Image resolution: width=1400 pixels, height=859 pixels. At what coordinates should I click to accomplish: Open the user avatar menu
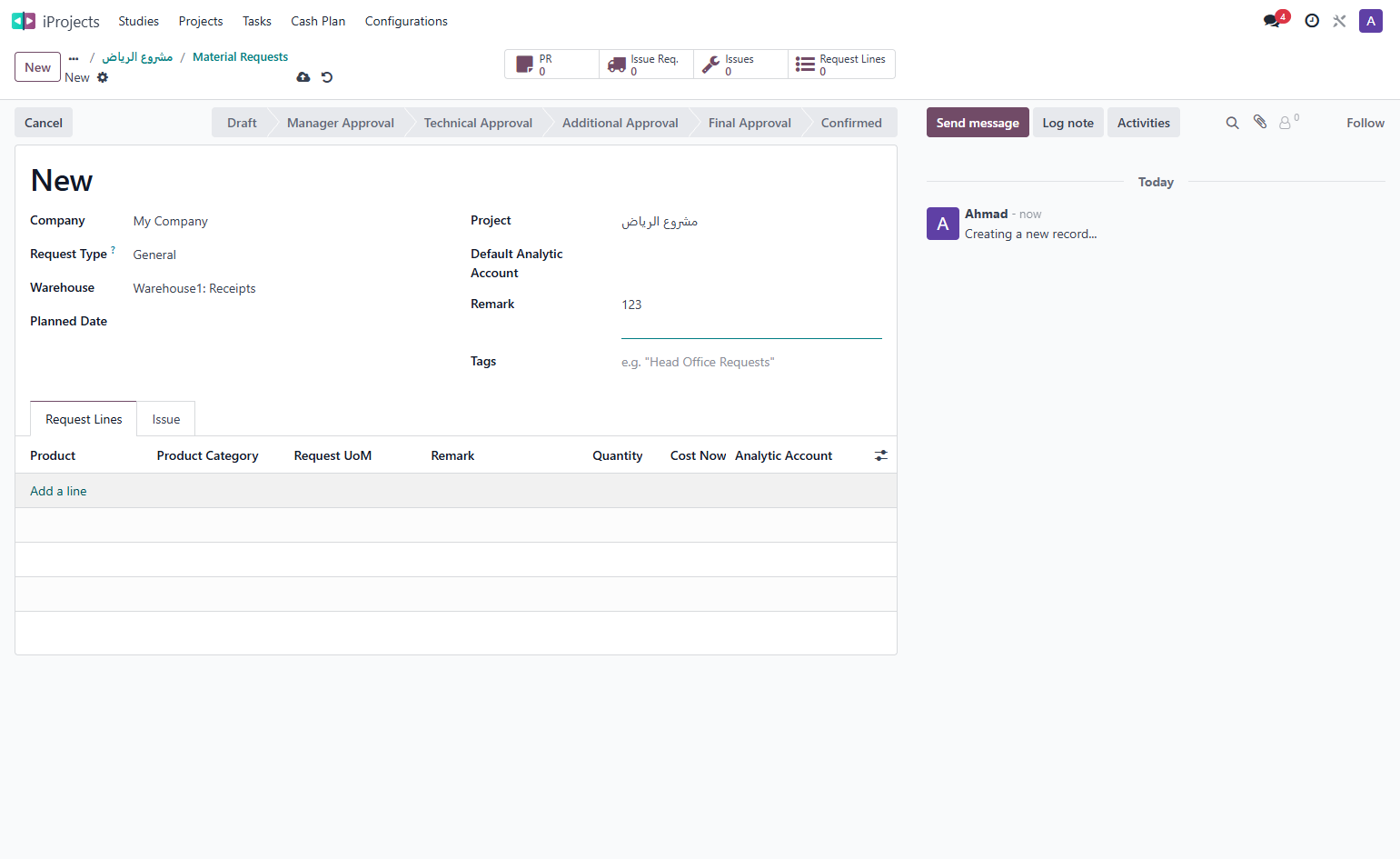tap(1371, 21)
